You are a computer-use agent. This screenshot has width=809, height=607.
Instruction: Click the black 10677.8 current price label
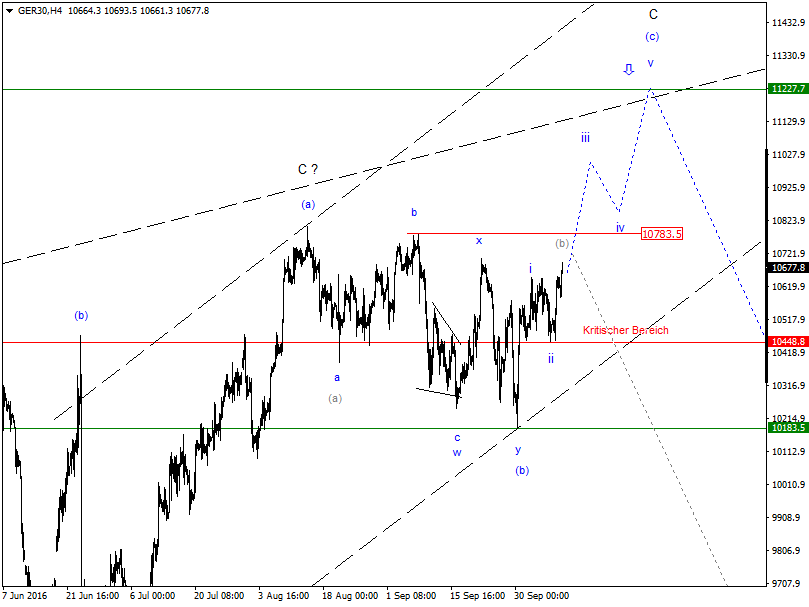coord(788,267)
